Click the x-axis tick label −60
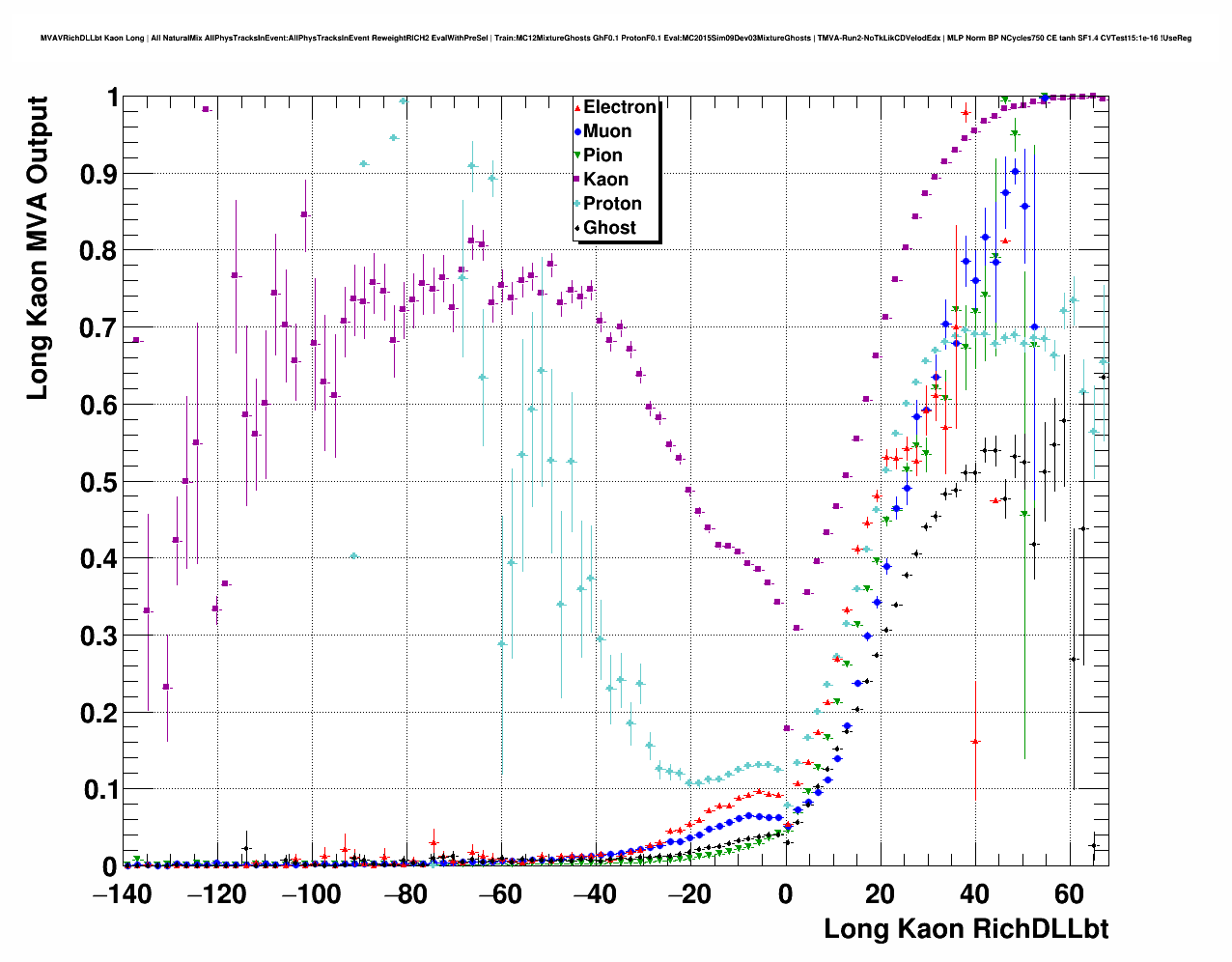The height and width of the screenshot is (962, 1232). (500, 894)
